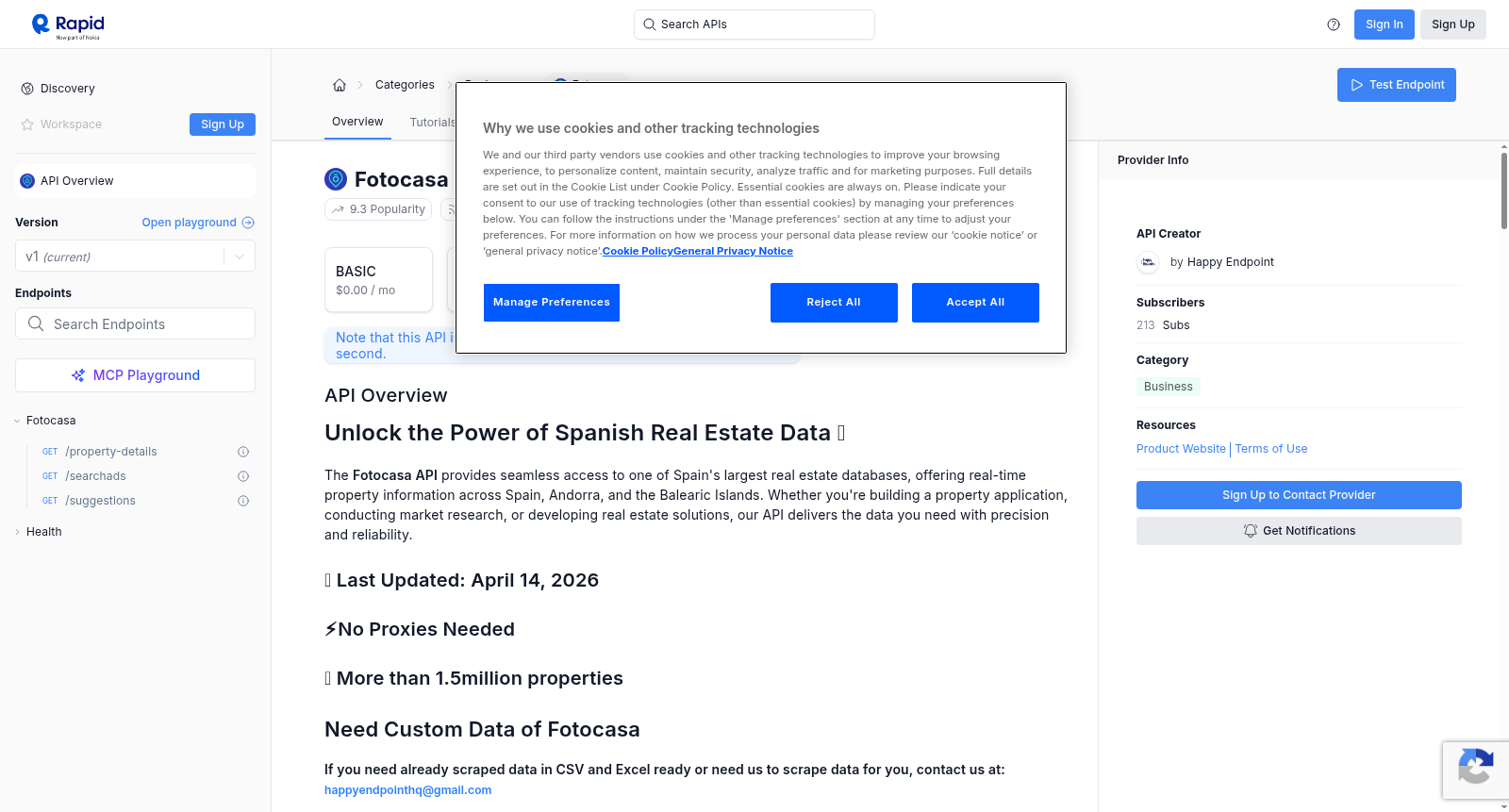This screenshot has width=1509, height=812.
Task: Click Sign Up to Contact Provider
Action: point(1299,495)
